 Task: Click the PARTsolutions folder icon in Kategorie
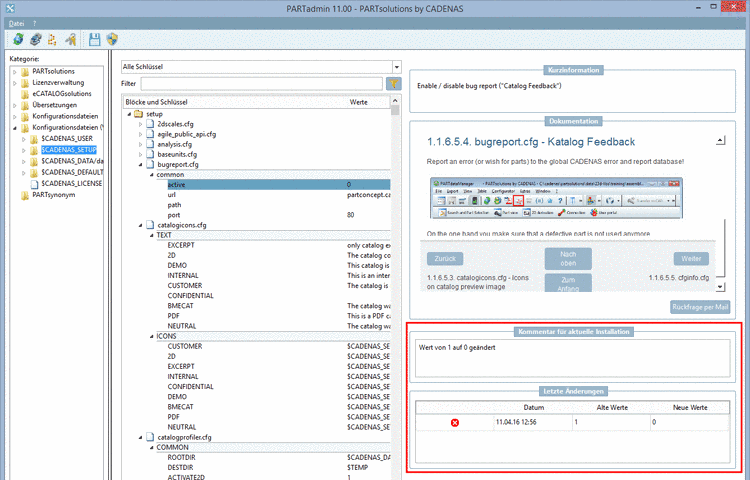25,71
